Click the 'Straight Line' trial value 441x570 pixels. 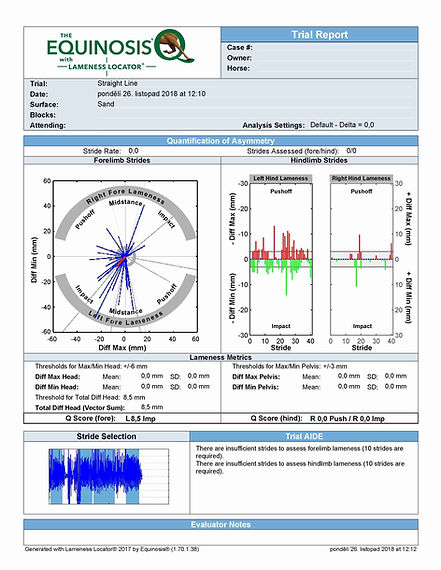[117, 83]
